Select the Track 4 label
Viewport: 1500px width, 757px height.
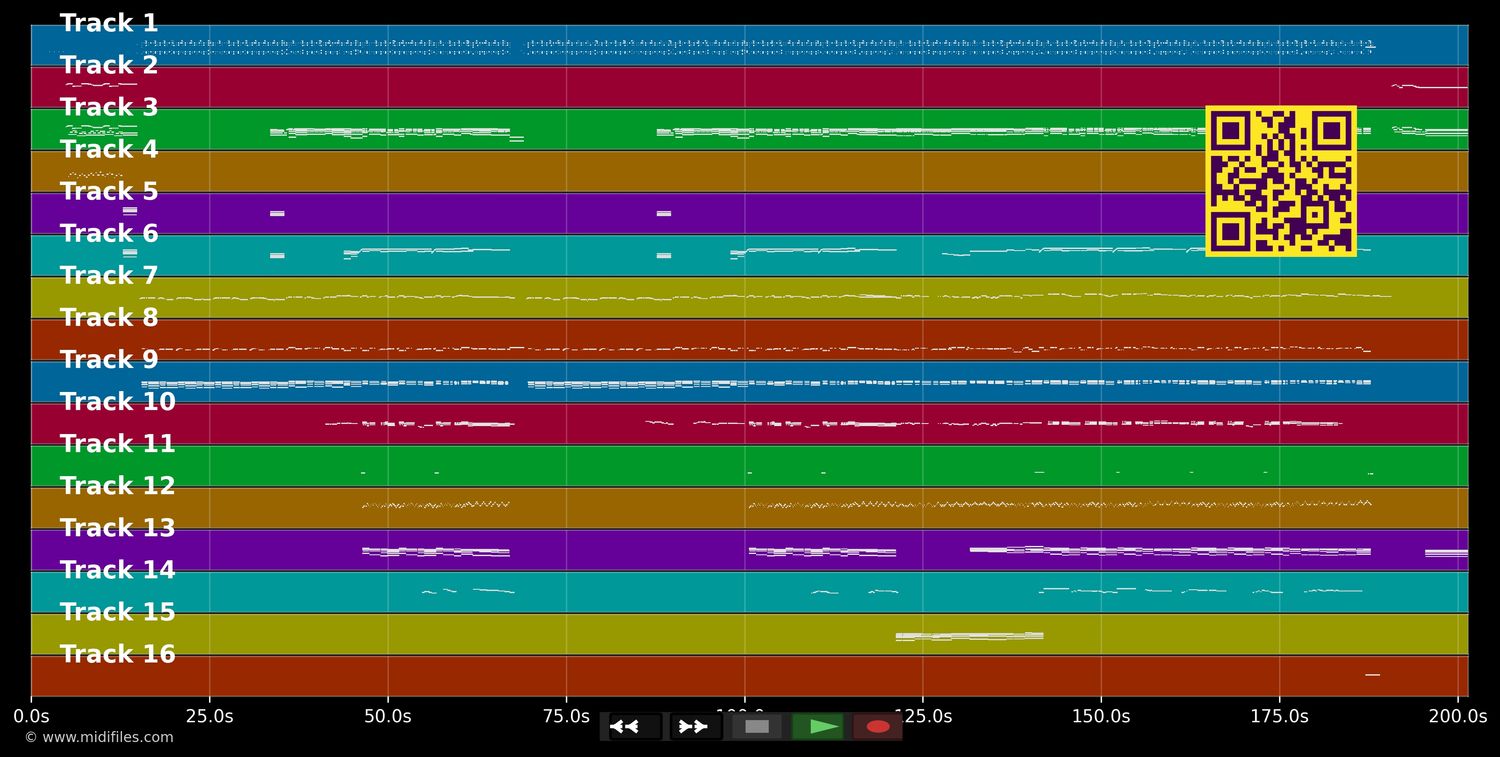point(109,149)
